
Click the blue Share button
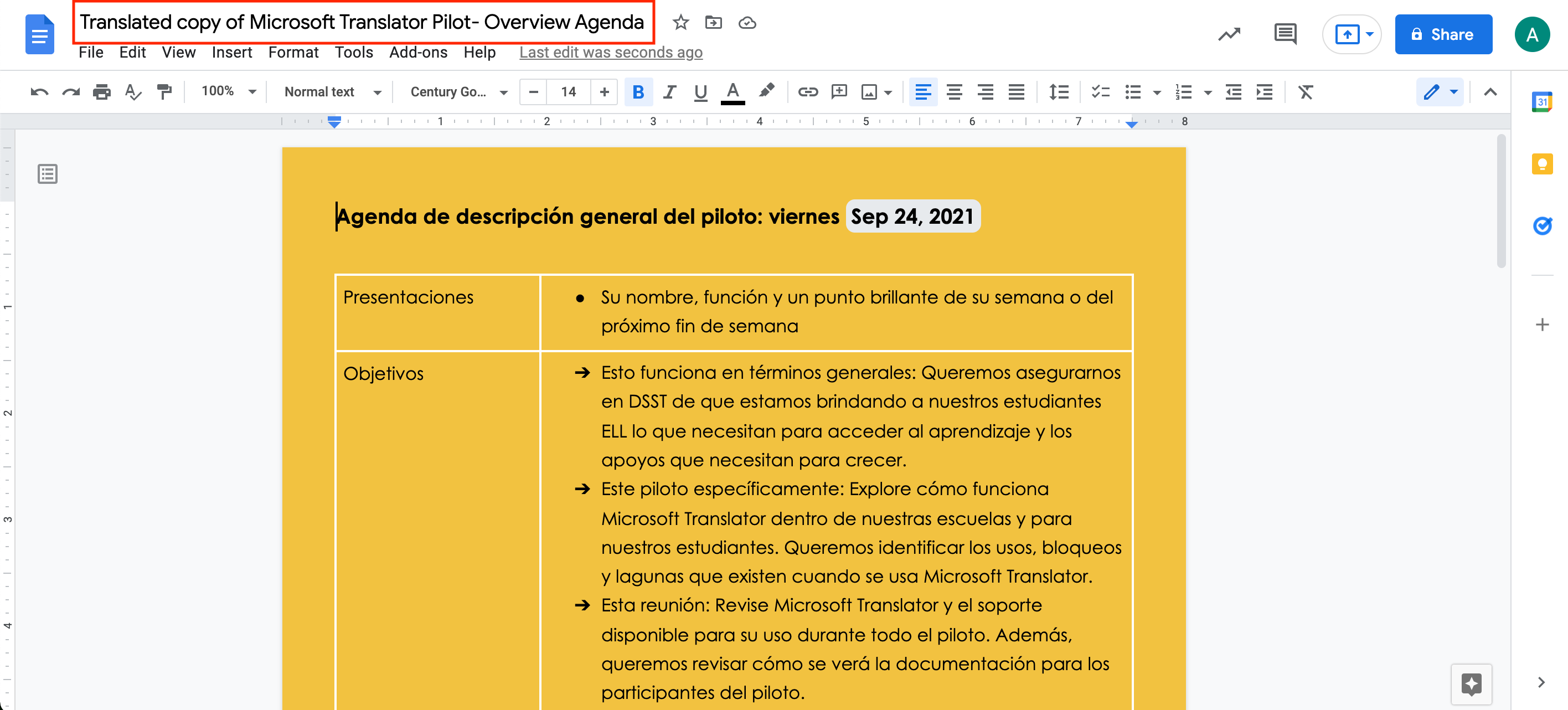(1443, 34)
